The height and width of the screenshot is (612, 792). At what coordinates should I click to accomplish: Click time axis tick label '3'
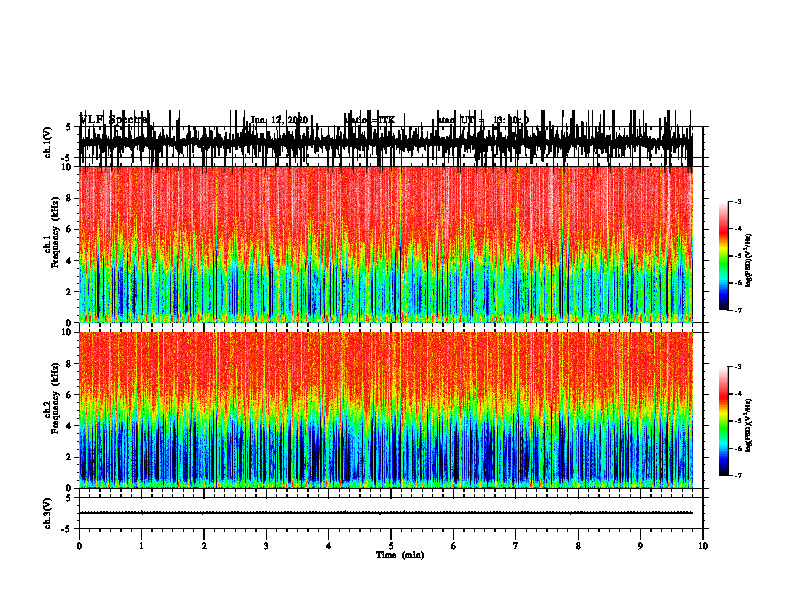(x=266, y=546)
